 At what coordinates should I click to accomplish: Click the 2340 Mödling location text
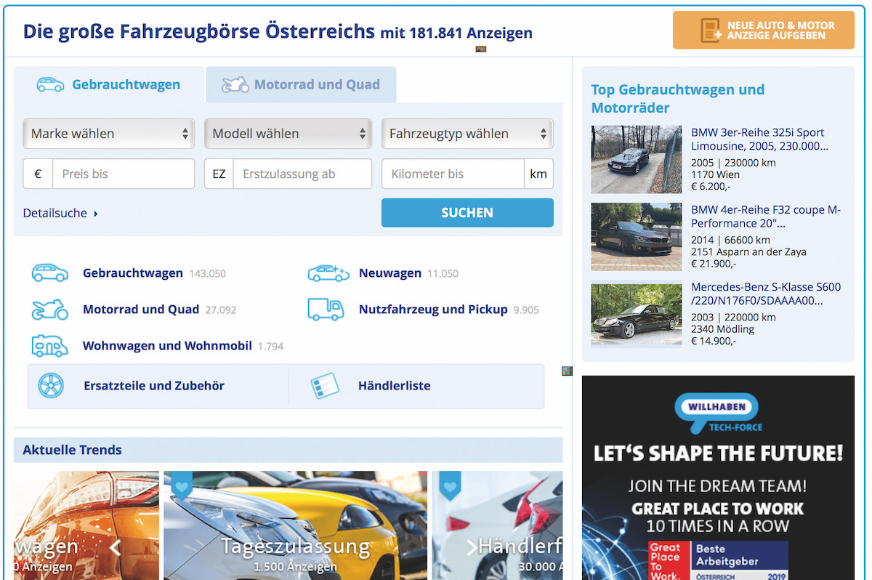pos(722,329)
